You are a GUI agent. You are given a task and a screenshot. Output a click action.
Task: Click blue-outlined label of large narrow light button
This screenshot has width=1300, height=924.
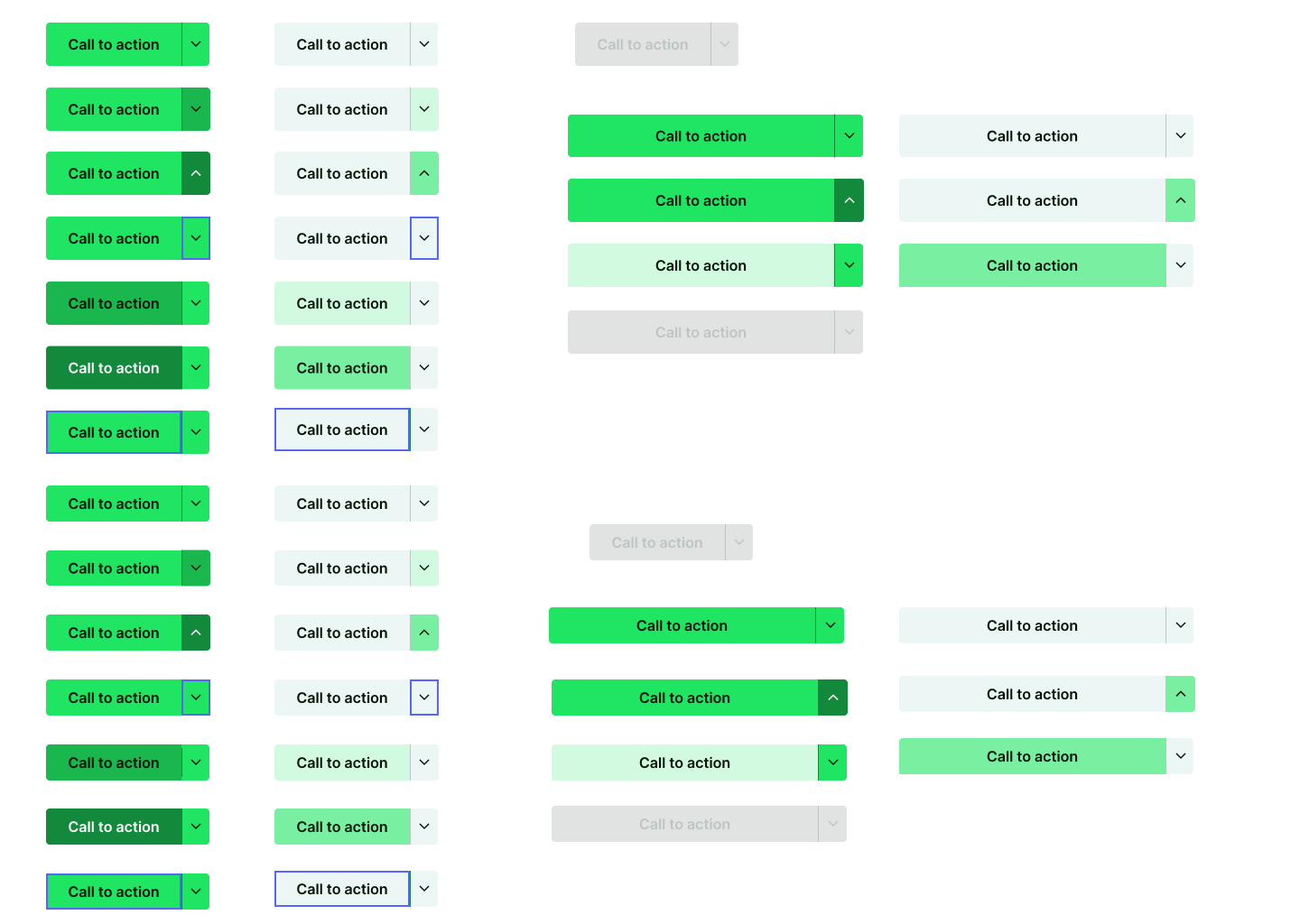pos(342,430)
